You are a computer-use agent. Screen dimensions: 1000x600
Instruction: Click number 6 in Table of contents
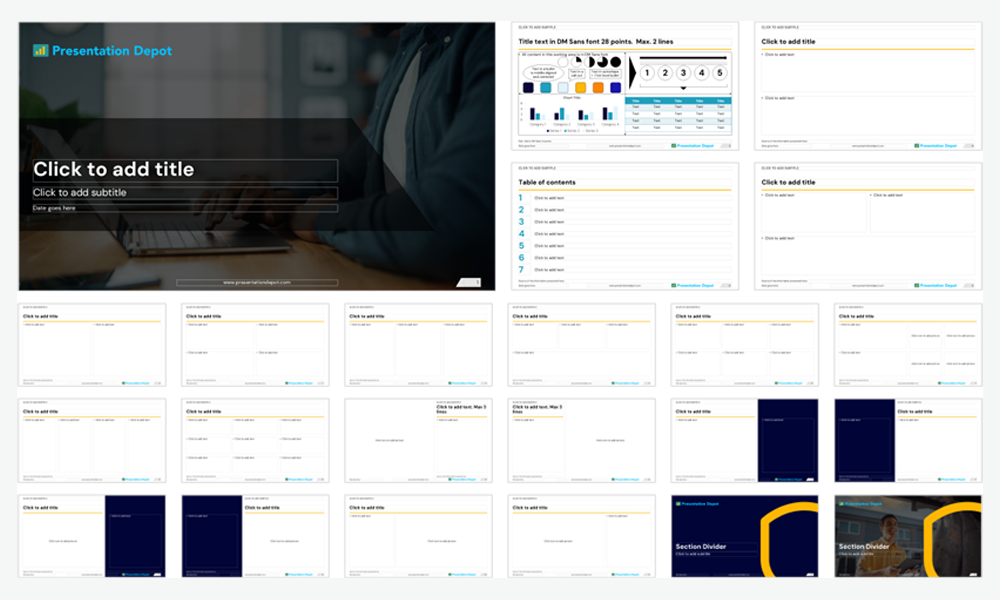[520, 258]
